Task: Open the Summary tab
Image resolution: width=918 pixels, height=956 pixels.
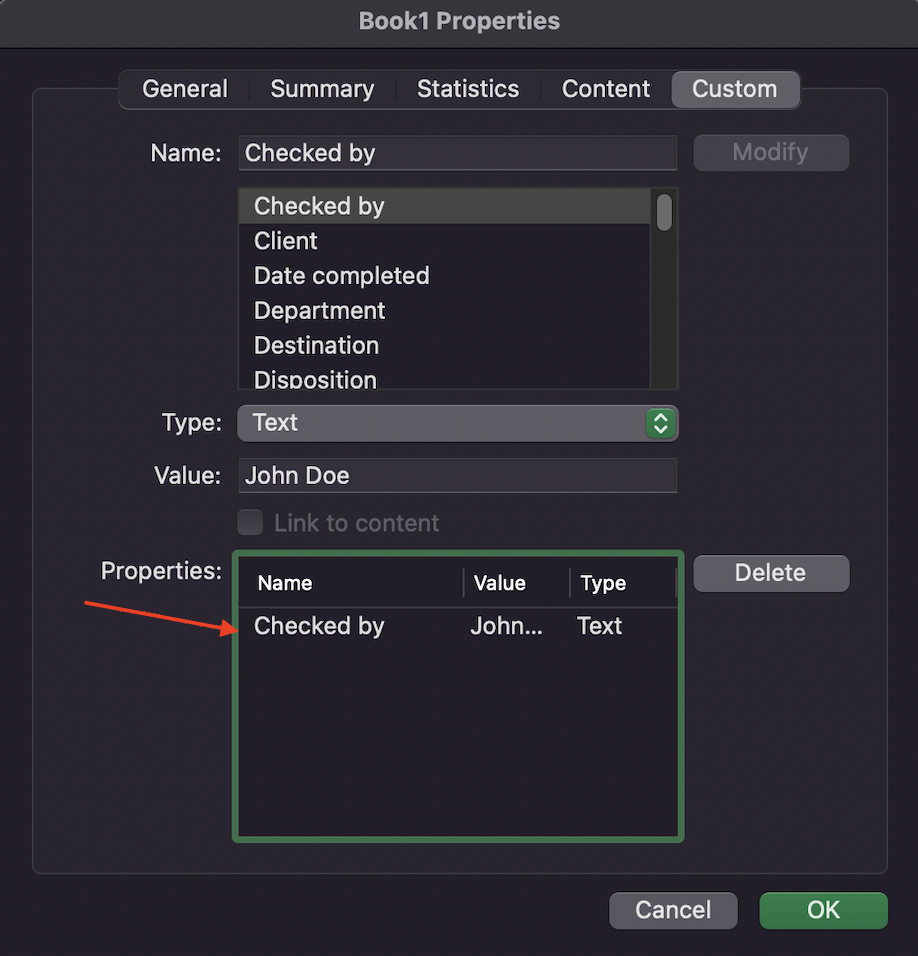Action: [321, 89]
